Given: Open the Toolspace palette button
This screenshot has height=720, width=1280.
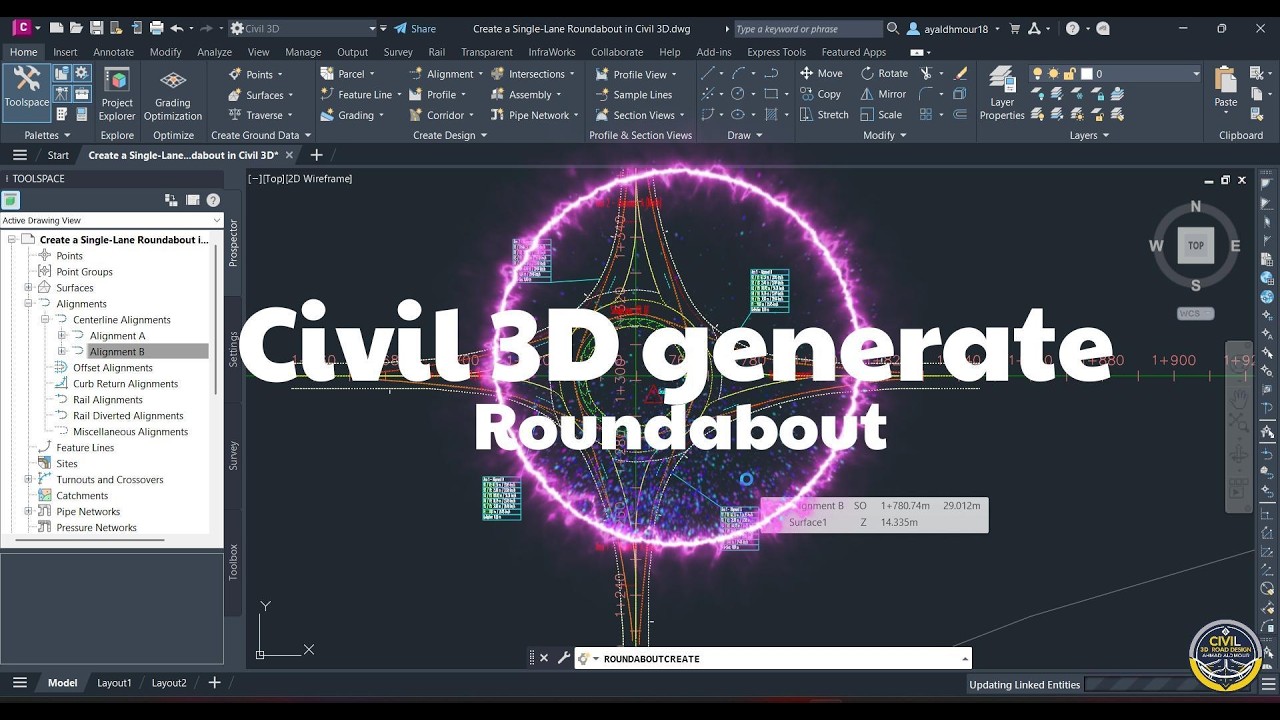Looking at the screenshot, I should pos(26,92).
